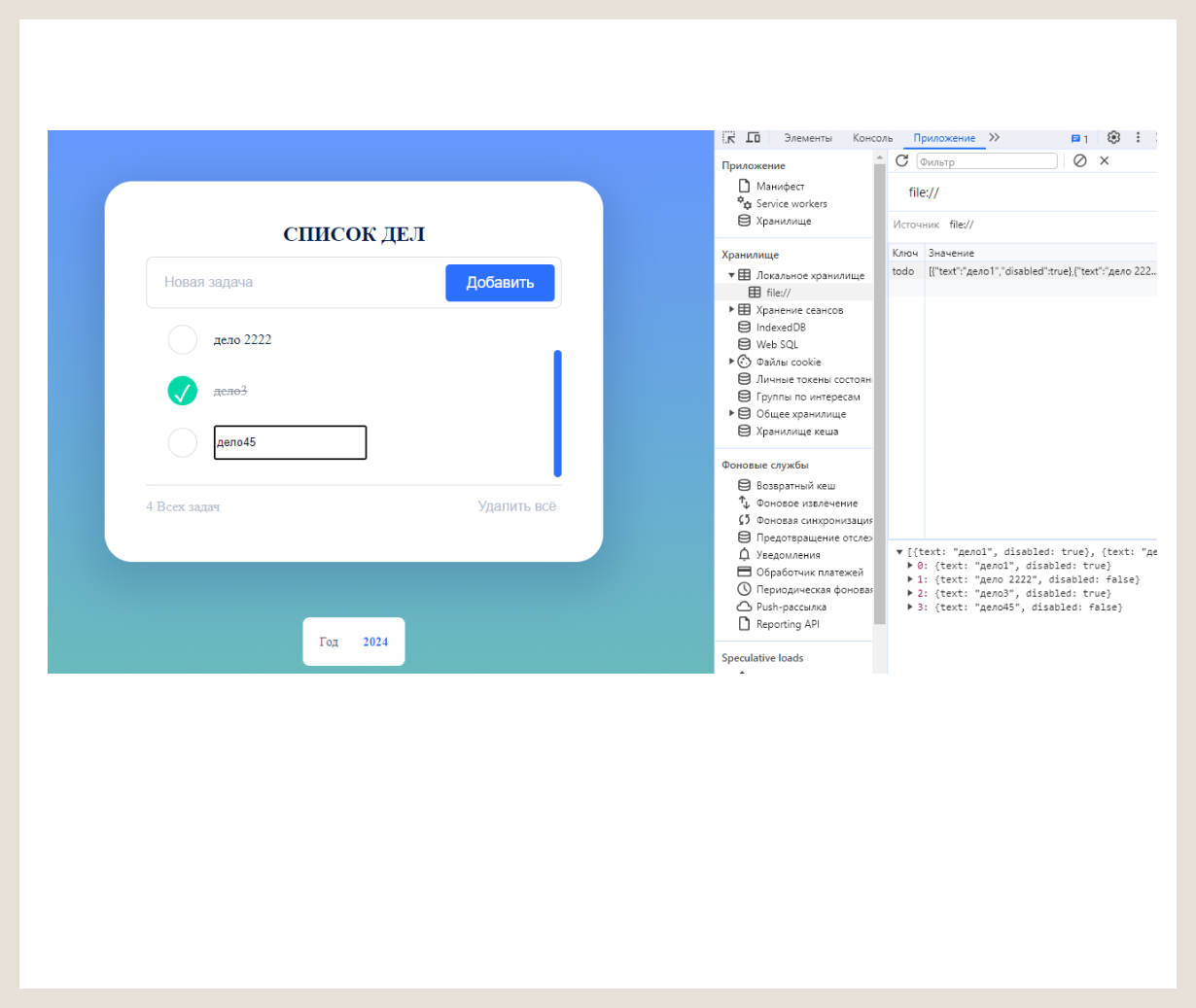Image resolution: width=1196 pixels, height=1008 pixels.
Task: Click the refresh storage icon
Action: coord(901,160)
